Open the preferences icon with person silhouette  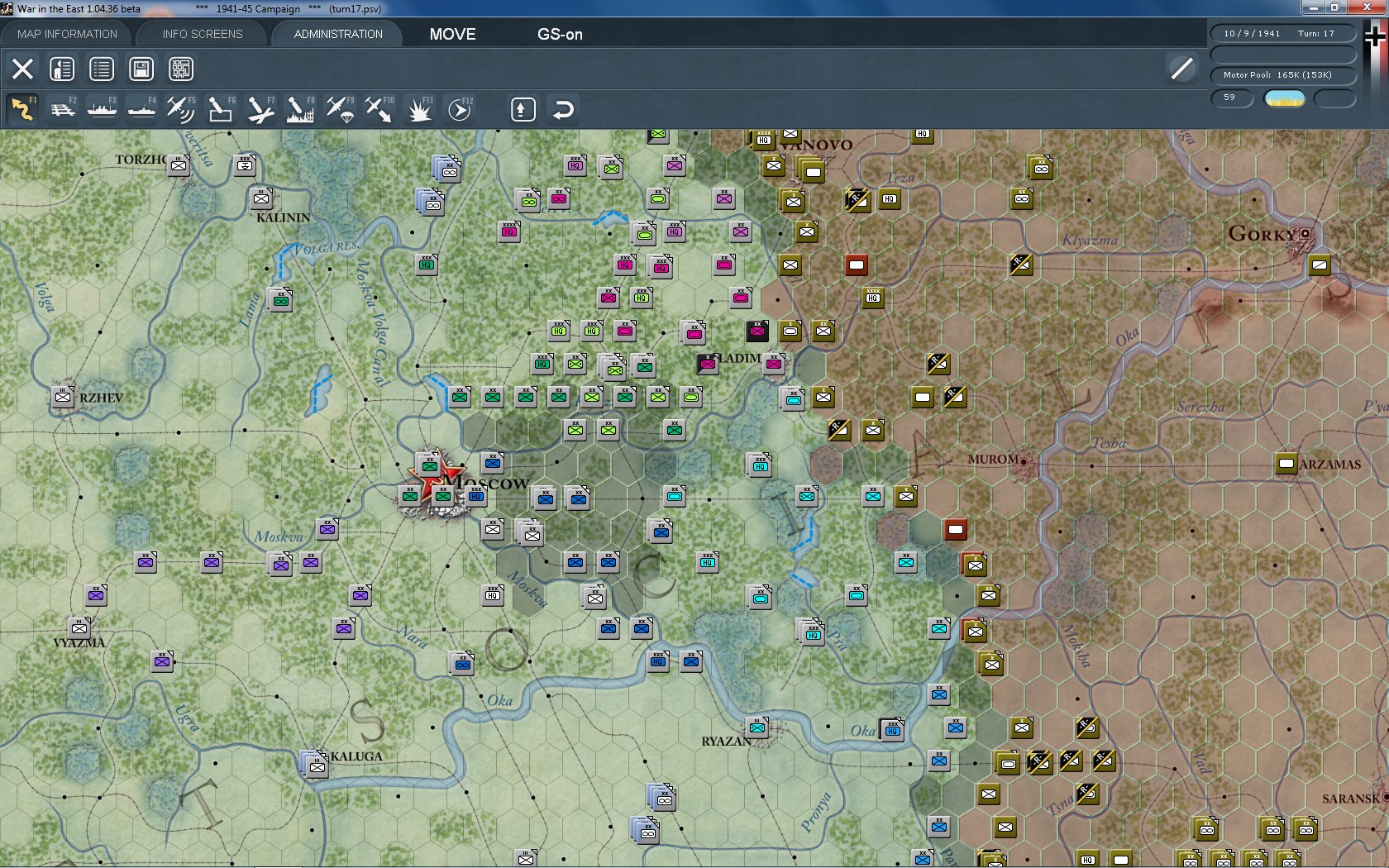coord(62,69)
